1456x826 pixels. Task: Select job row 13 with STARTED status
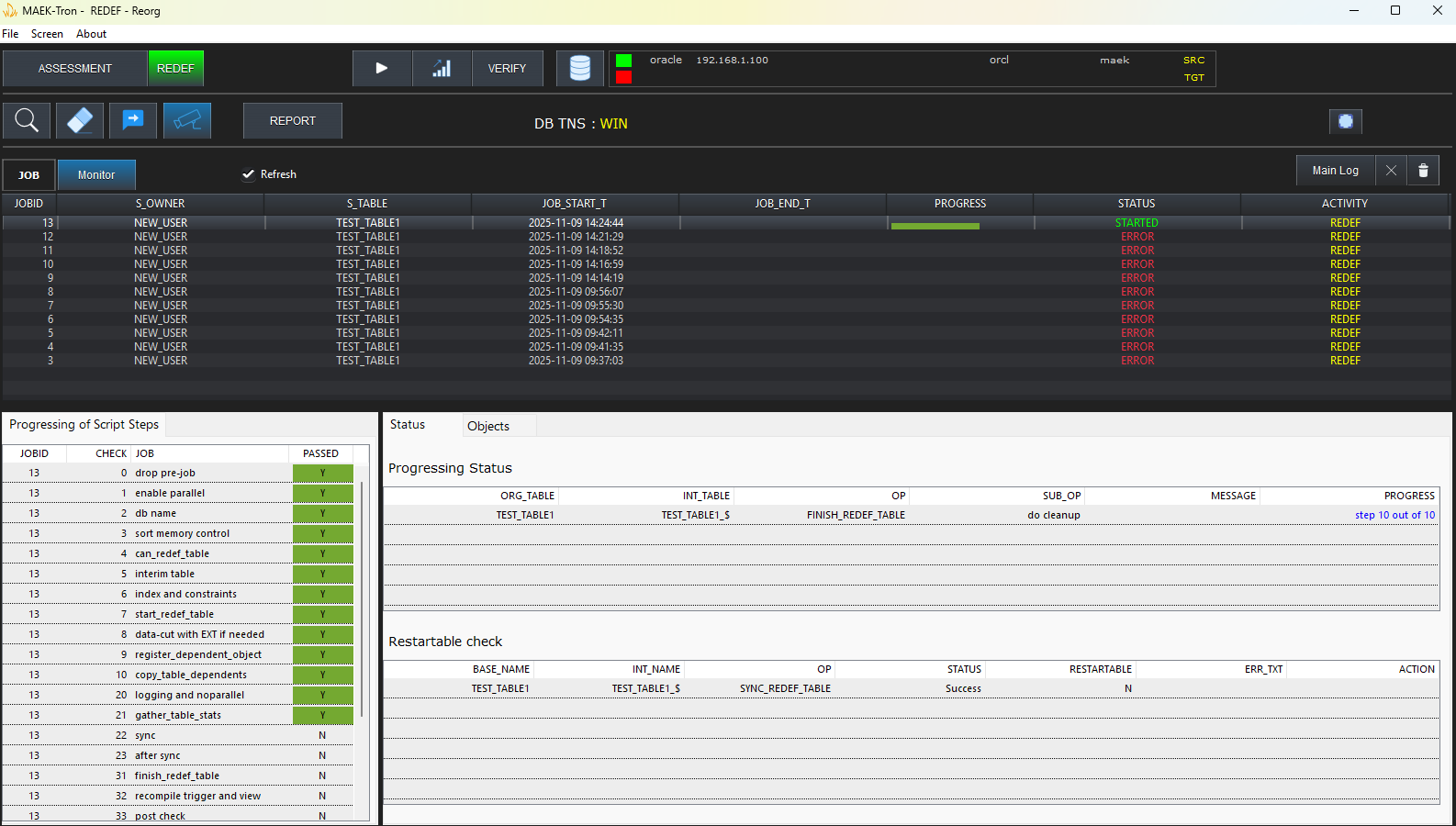tap(726, 223)
